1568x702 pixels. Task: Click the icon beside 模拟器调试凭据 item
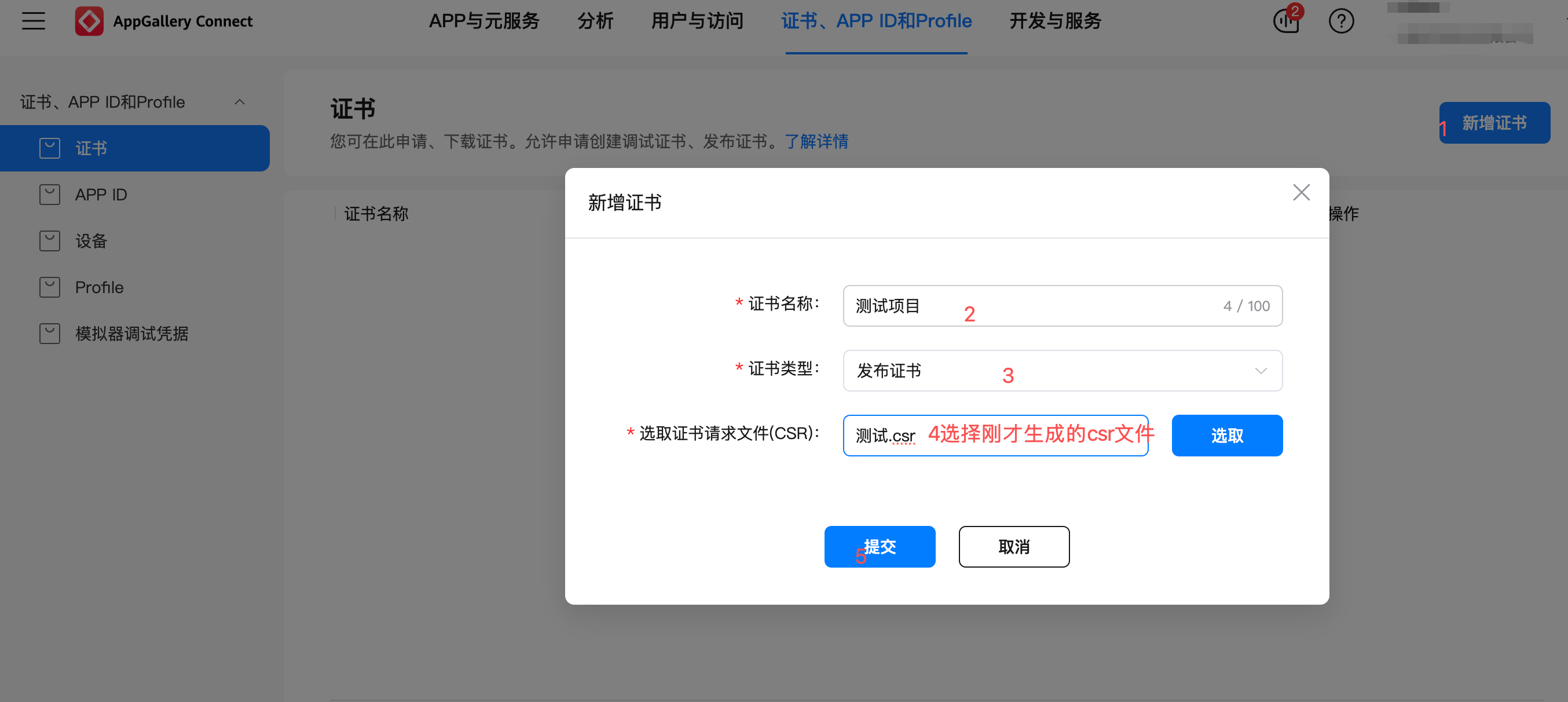[x=49, y=334]
